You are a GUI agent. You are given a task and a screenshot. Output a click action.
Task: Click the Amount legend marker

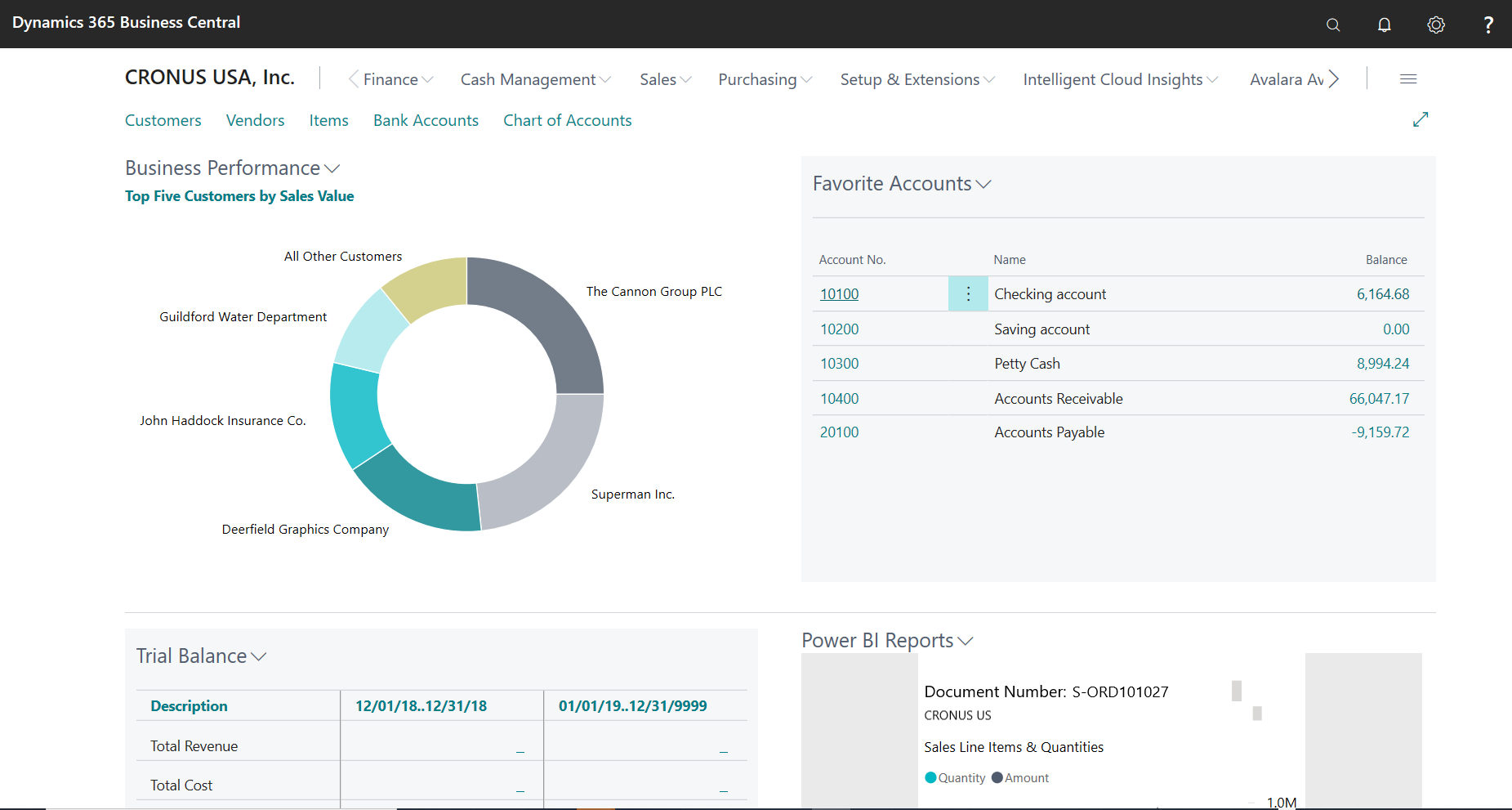997,778
